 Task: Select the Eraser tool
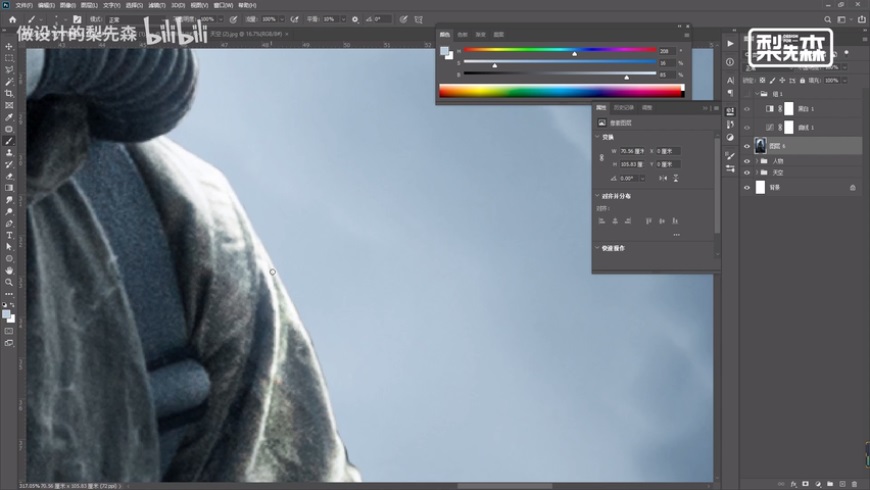pos(9,176)
